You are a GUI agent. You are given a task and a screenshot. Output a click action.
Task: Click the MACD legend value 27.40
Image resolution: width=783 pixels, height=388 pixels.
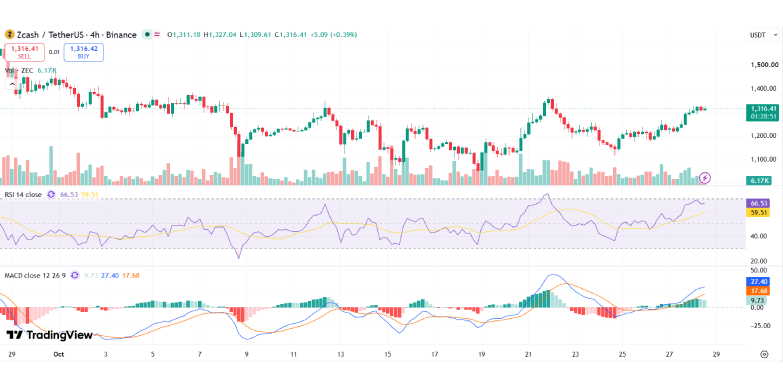coord(109,275)
